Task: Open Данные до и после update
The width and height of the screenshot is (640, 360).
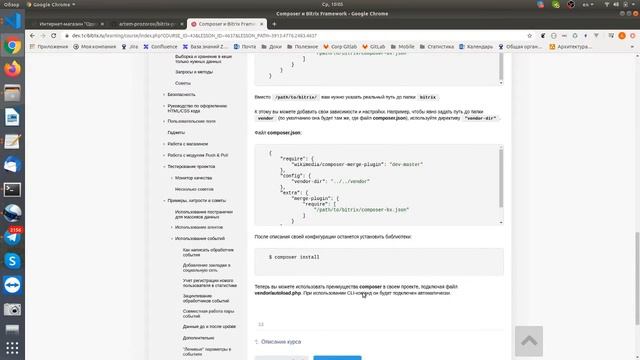Action: click(x=209, y=327)
